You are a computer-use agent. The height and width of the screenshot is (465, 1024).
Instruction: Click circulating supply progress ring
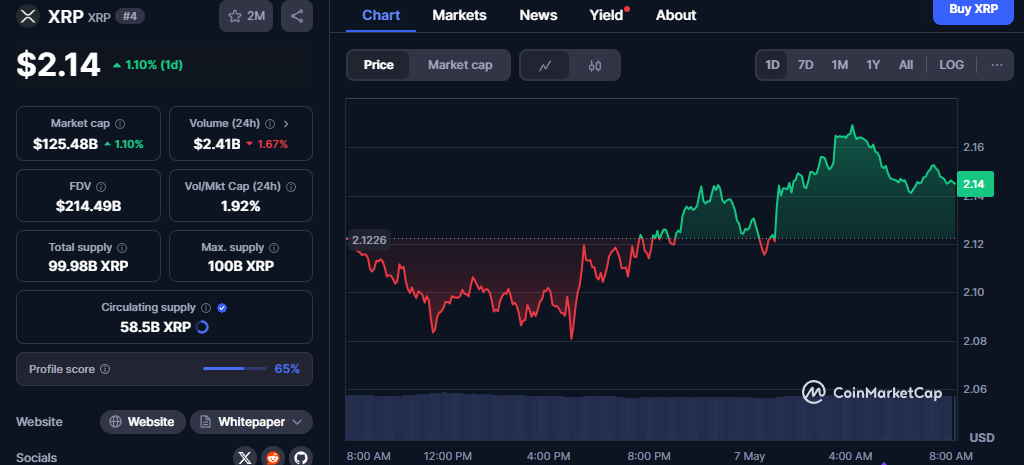(202, 327)
